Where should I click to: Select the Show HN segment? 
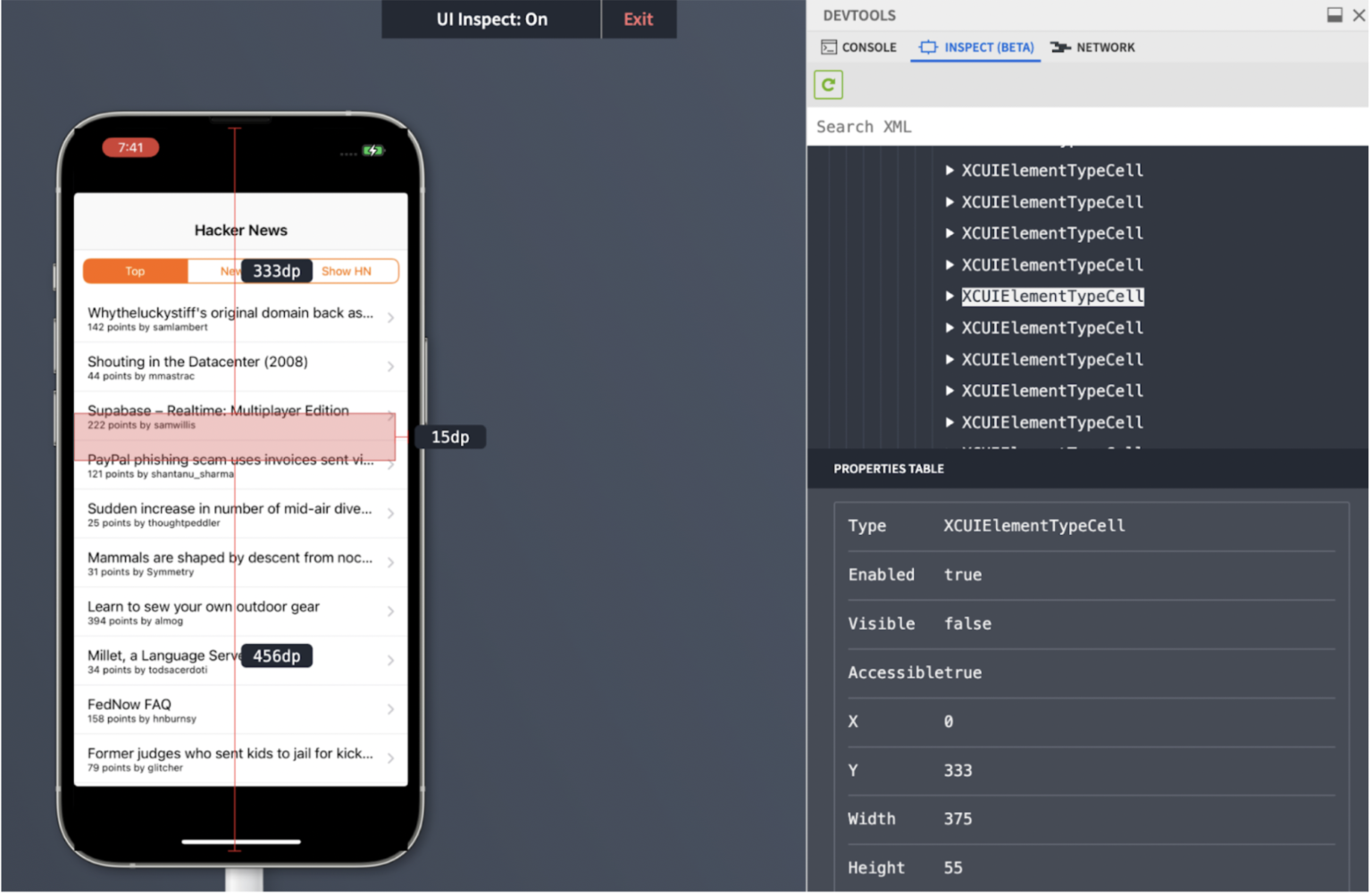[x=347, y=272]
